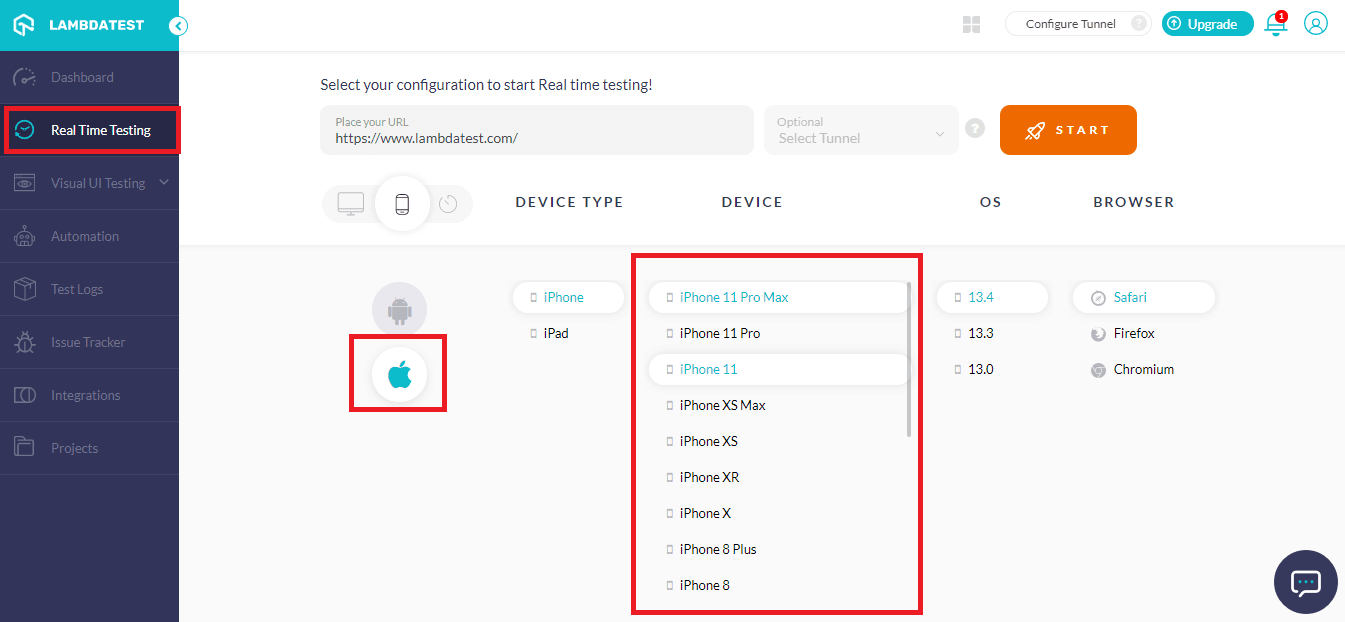The width and height of the screenshot is (1345, 622).
Task: Select the Android OS icon
Action: [x=399, y=310]
